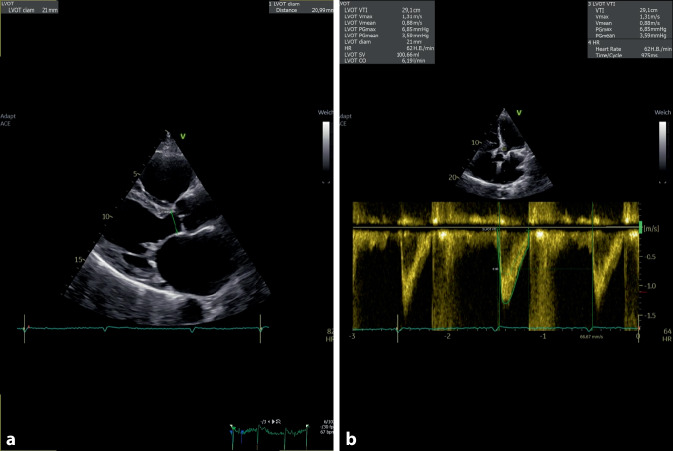Select the small 2D thumbnail above the Doppler trace
This screenshot has width=673, height=451.
click(x=504, y=152)
